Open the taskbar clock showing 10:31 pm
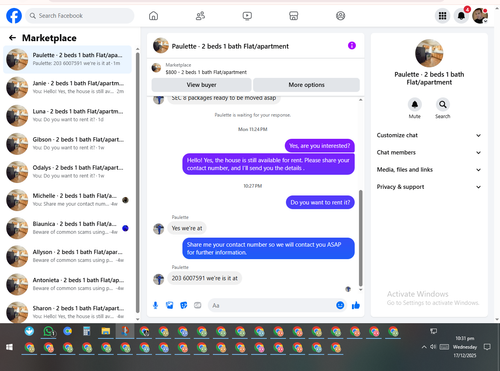 click(x=465, y=347)
